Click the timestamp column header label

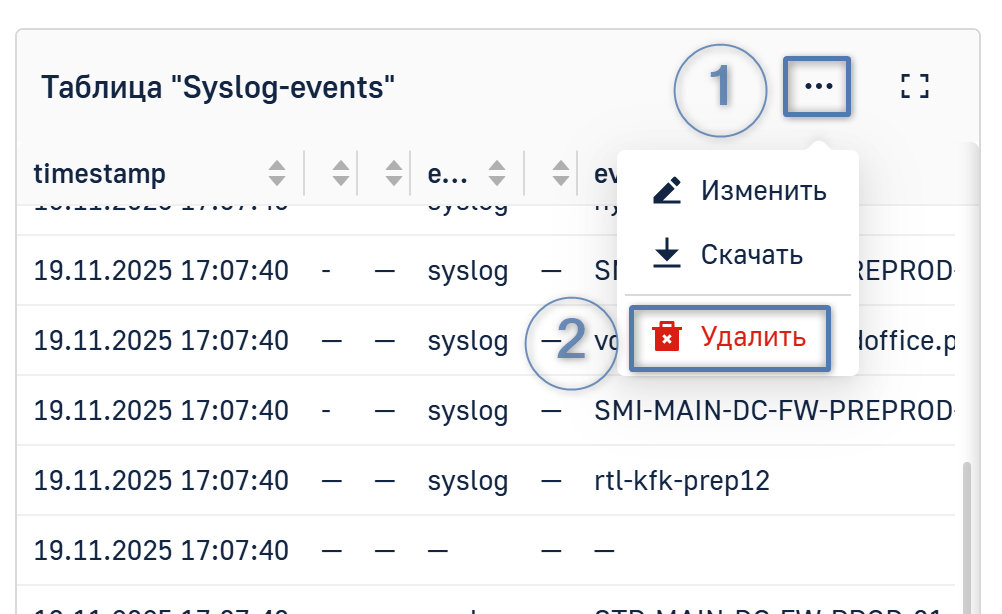pyautogui.click(x=100, y=173)
